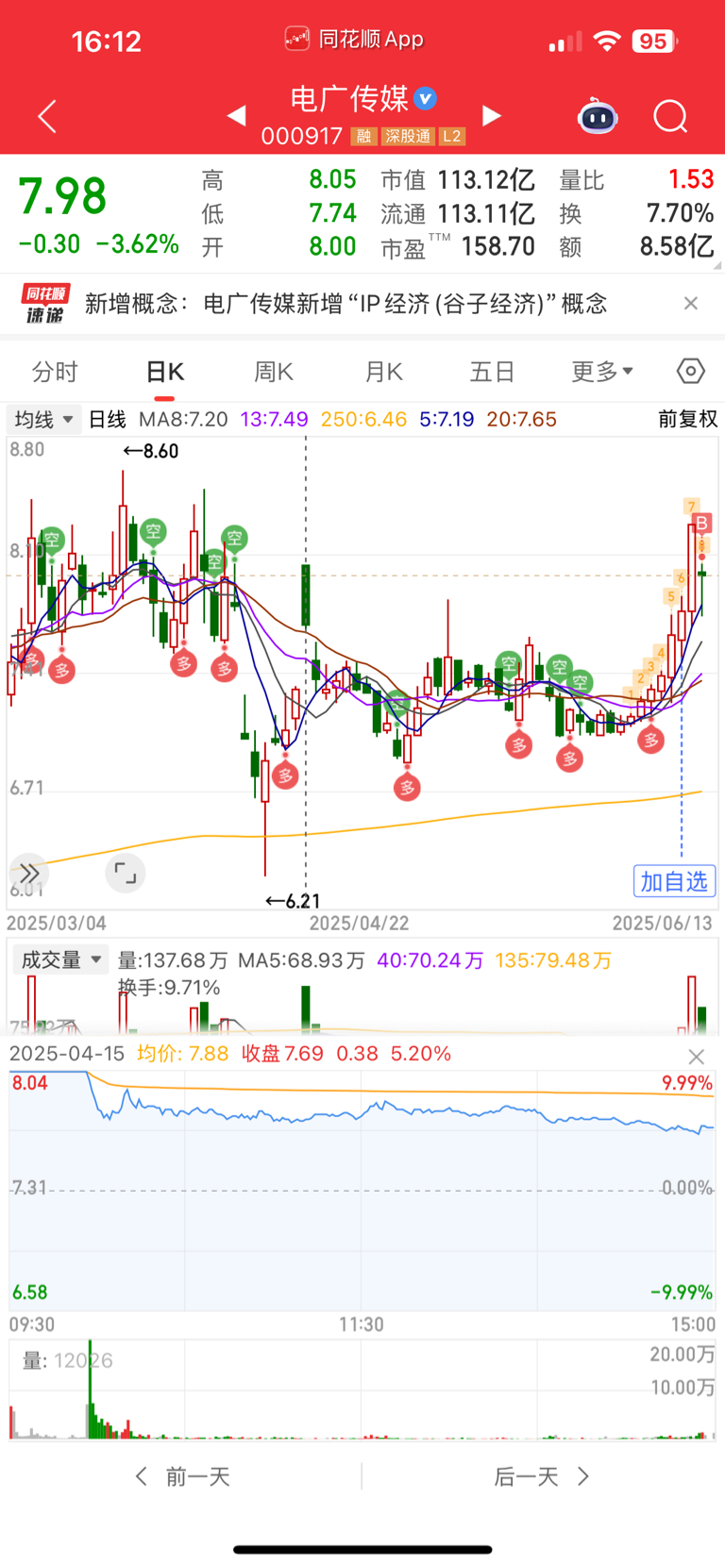Tap the 深股通 tag
Viewport: 725px width, 1568px height.
408,137
